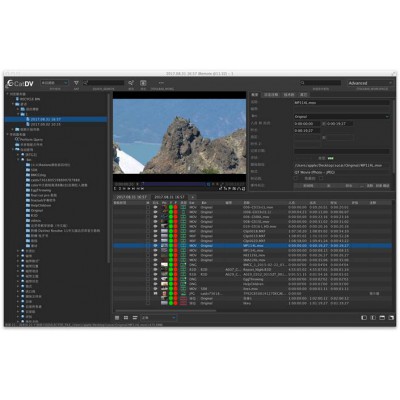Select 2017.09.02 10:15 in the tree
The height and width of the screenshot is (400, 400).
46,124
